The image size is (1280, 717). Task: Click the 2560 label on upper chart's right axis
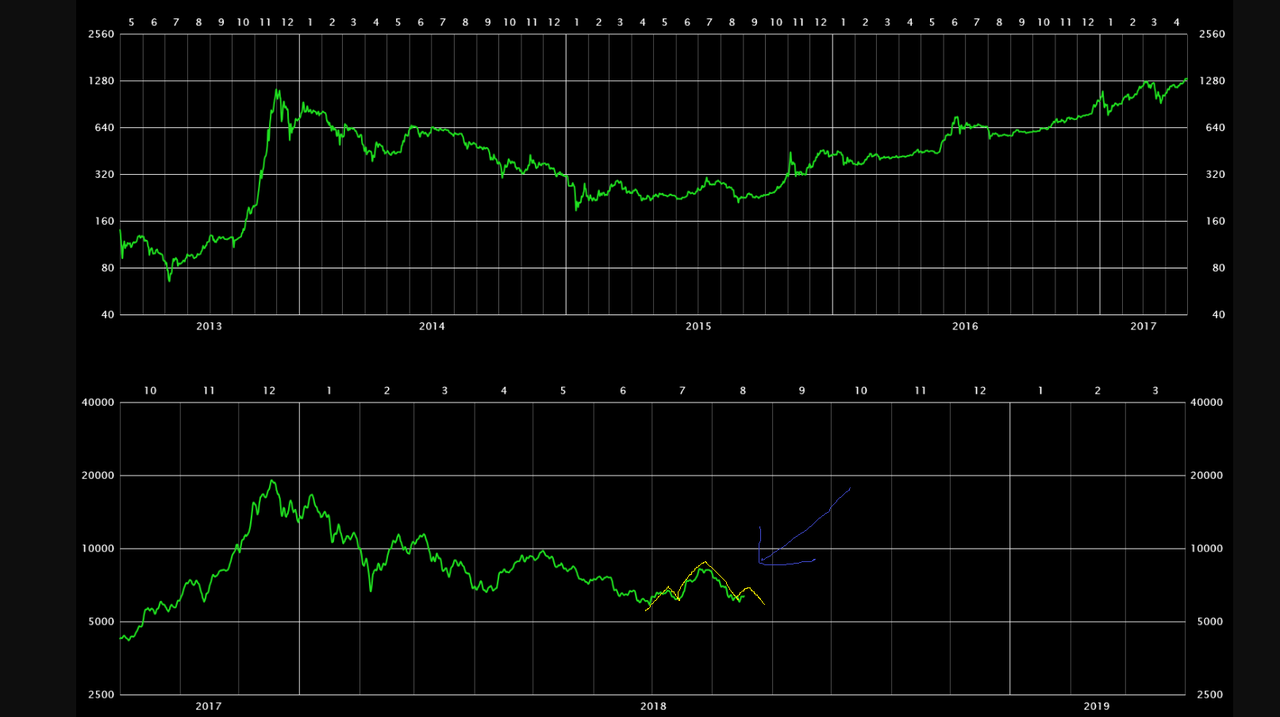coord(1211,34)
